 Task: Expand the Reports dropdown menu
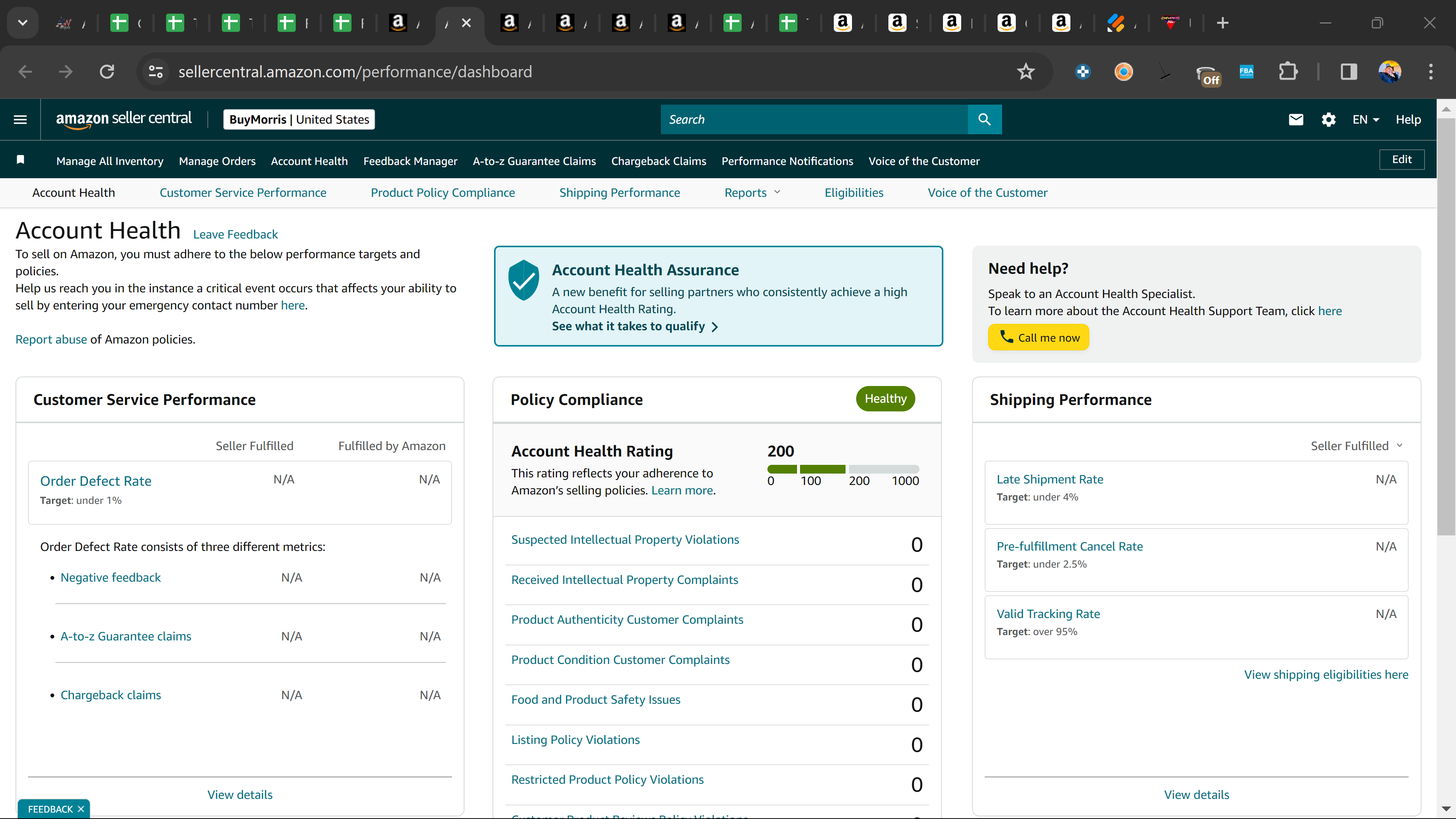click(752, 193)
